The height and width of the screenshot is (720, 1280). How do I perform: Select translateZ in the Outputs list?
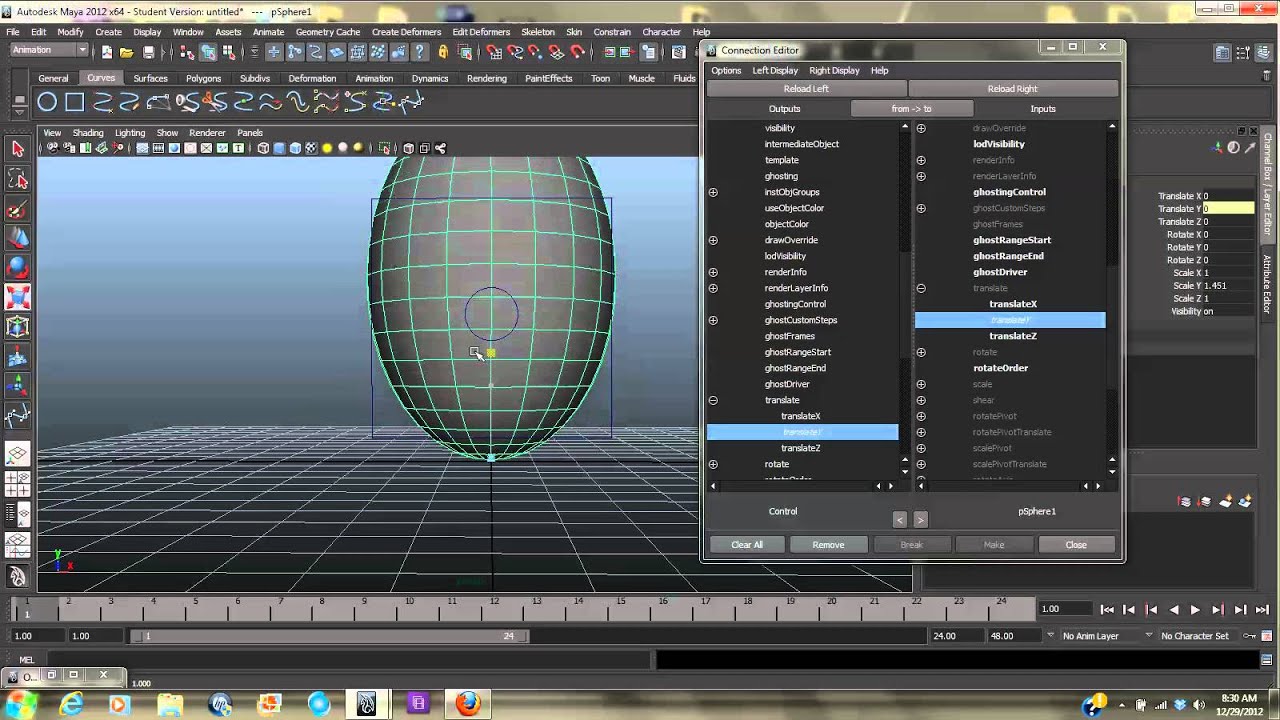pyautogui.click(x=800, y=448)
